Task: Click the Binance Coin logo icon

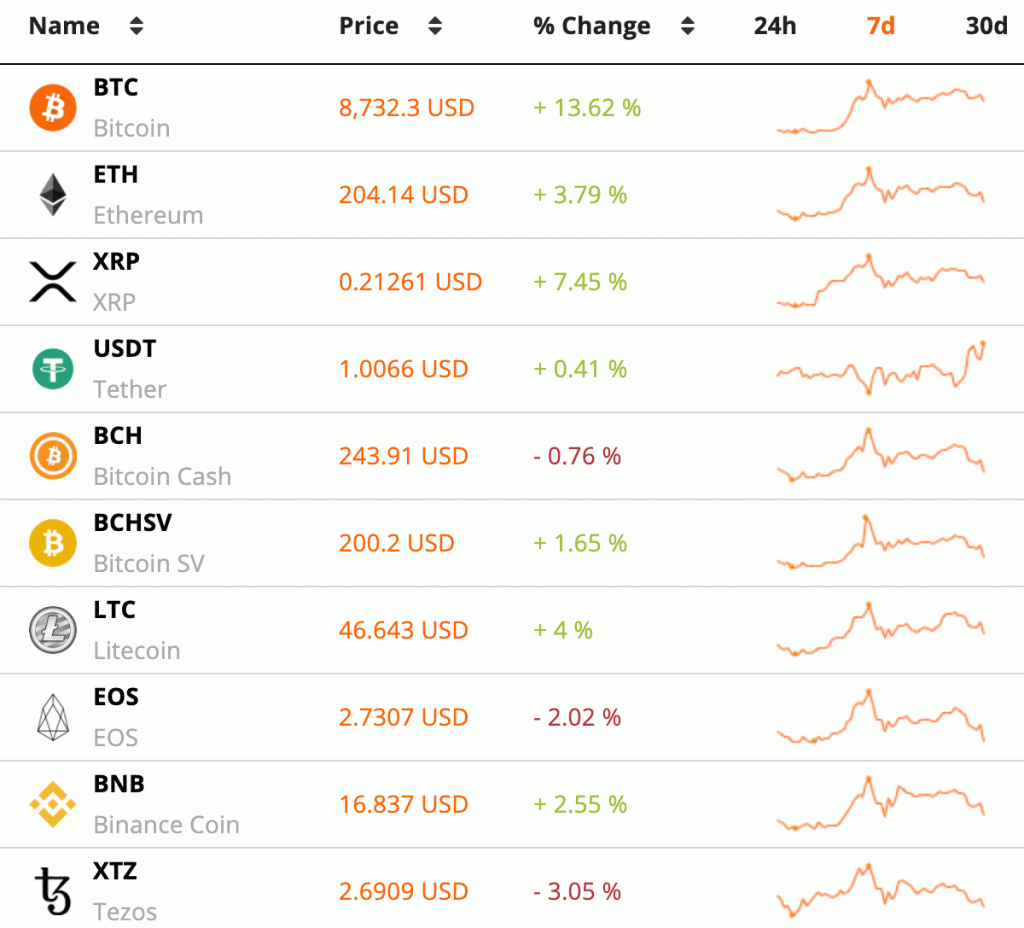Action: pyautogui.click(x=53, y=804)
